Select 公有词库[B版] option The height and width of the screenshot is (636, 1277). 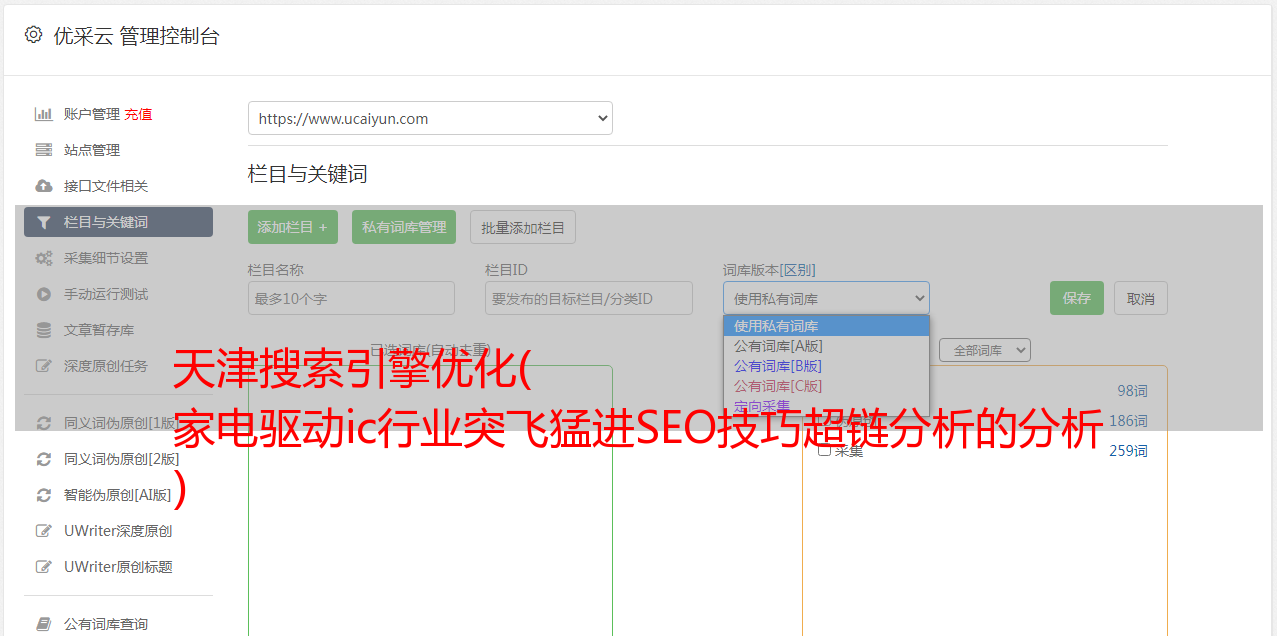[826, 366]
